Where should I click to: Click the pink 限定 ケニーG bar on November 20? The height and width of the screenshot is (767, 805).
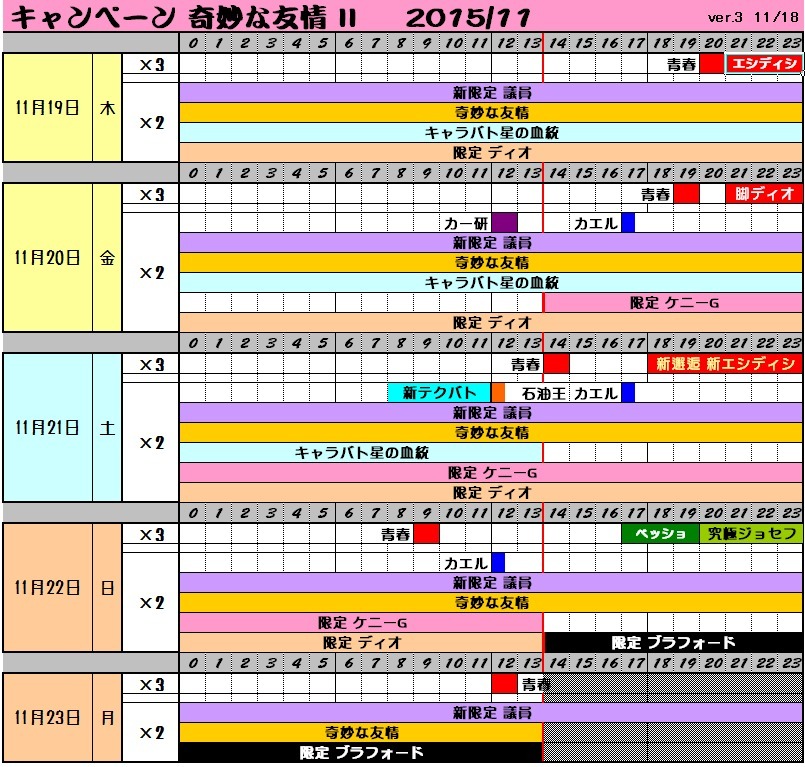673,303
